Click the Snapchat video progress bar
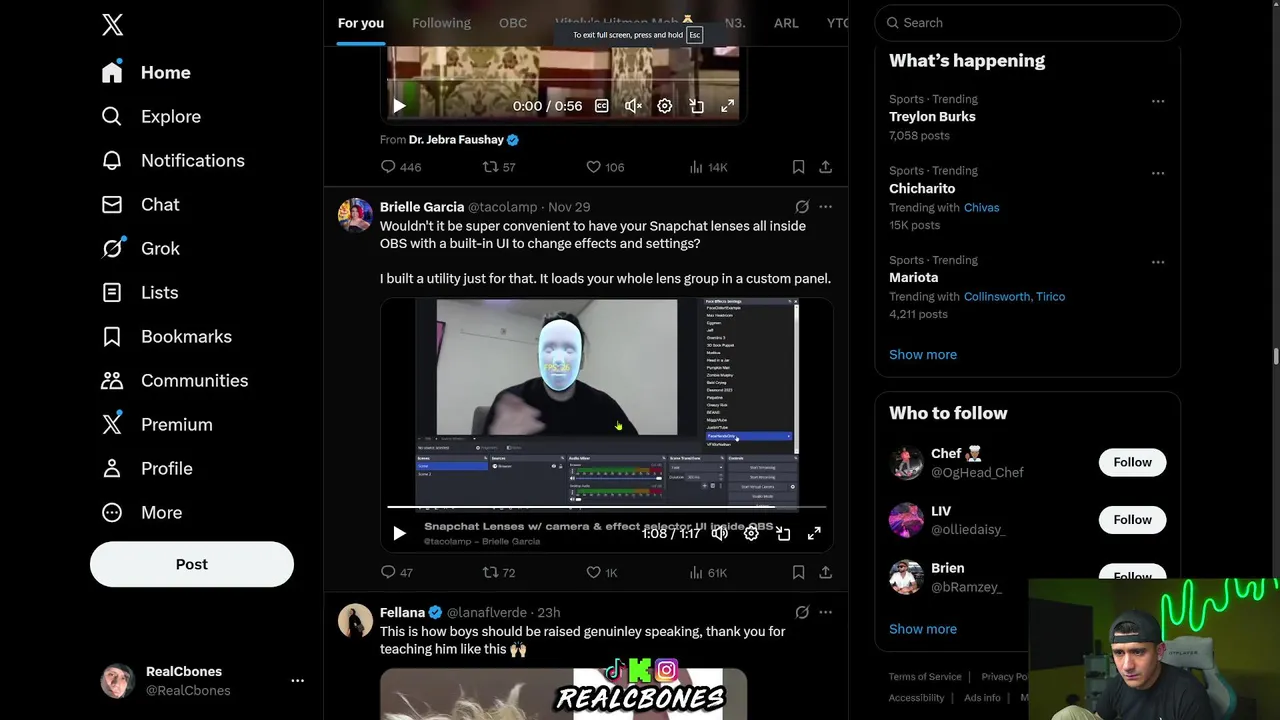 pyautogui.click(x=607, y=508)
